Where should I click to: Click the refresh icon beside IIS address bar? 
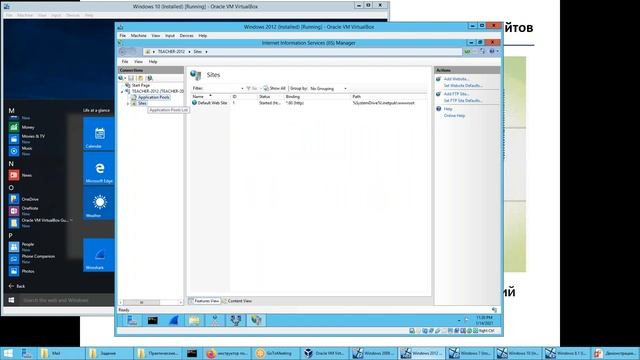(483, 51)
